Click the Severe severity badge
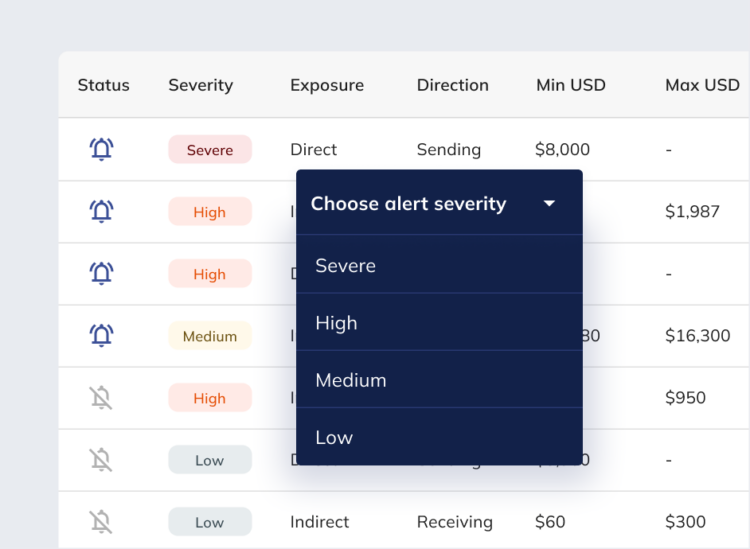The image size is (750, 549). [210, 150]
